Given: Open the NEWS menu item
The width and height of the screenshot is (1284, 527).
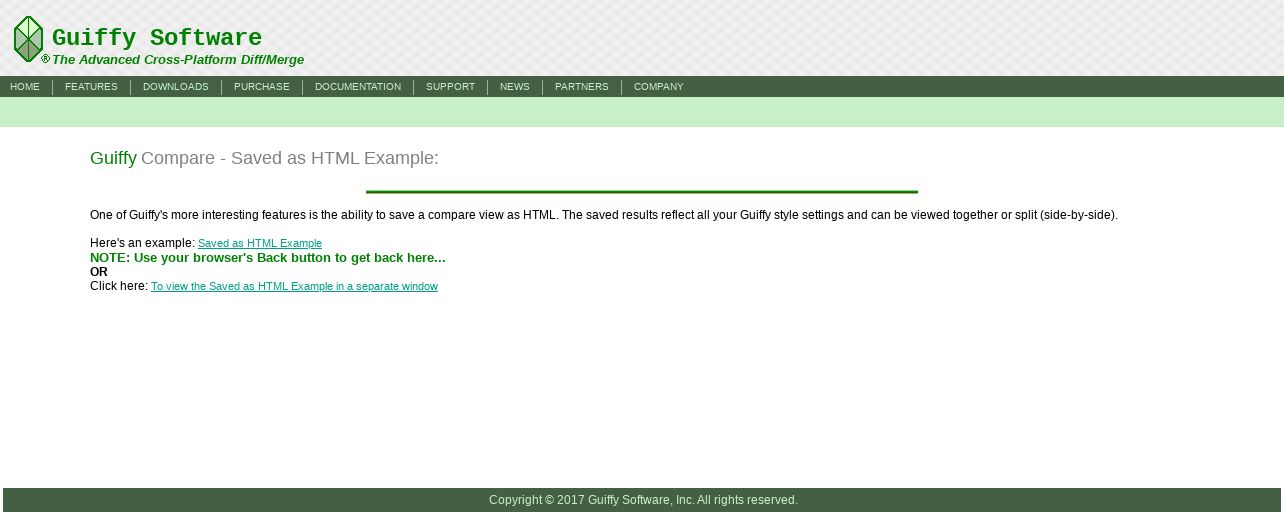Looking at the screenshot, I should [515, 87].
